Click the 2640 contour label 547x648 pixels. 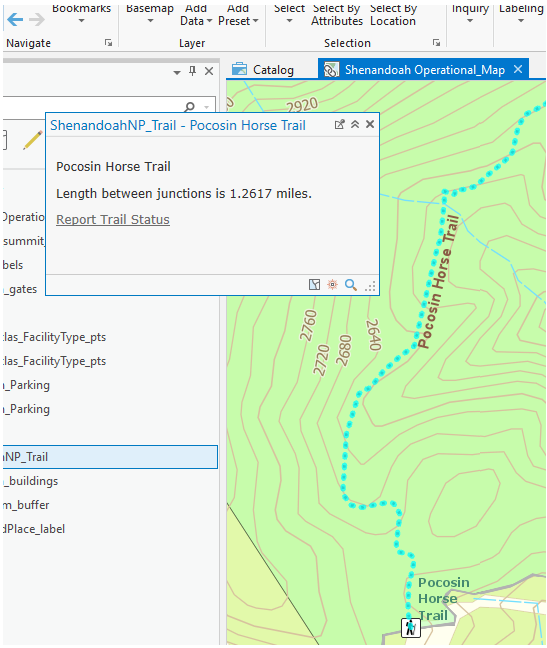[373, 334]
